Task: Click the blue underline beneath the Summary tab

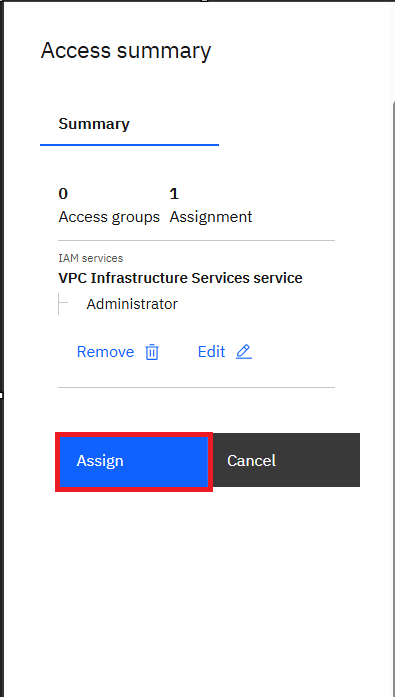Action: point(129,144)
